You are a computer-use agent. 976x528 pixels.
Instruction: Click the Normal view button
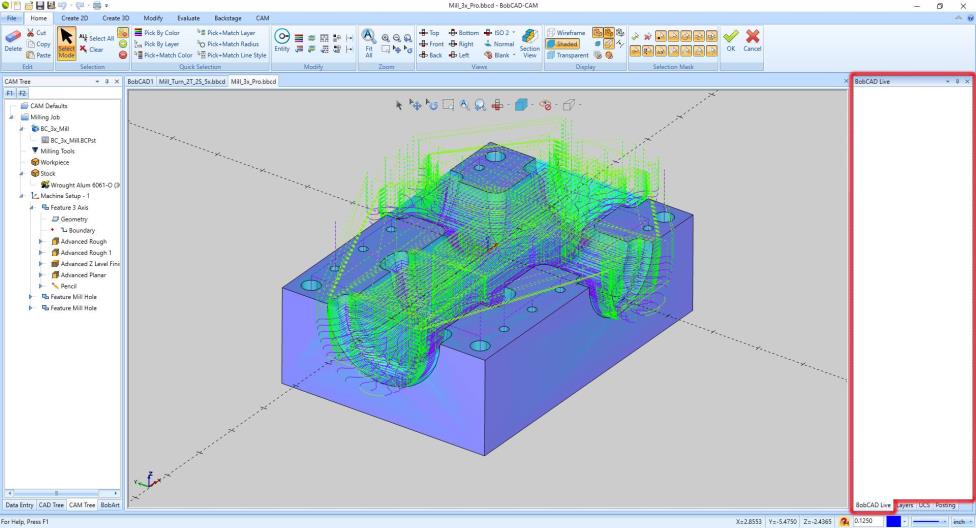coord(499,44)
